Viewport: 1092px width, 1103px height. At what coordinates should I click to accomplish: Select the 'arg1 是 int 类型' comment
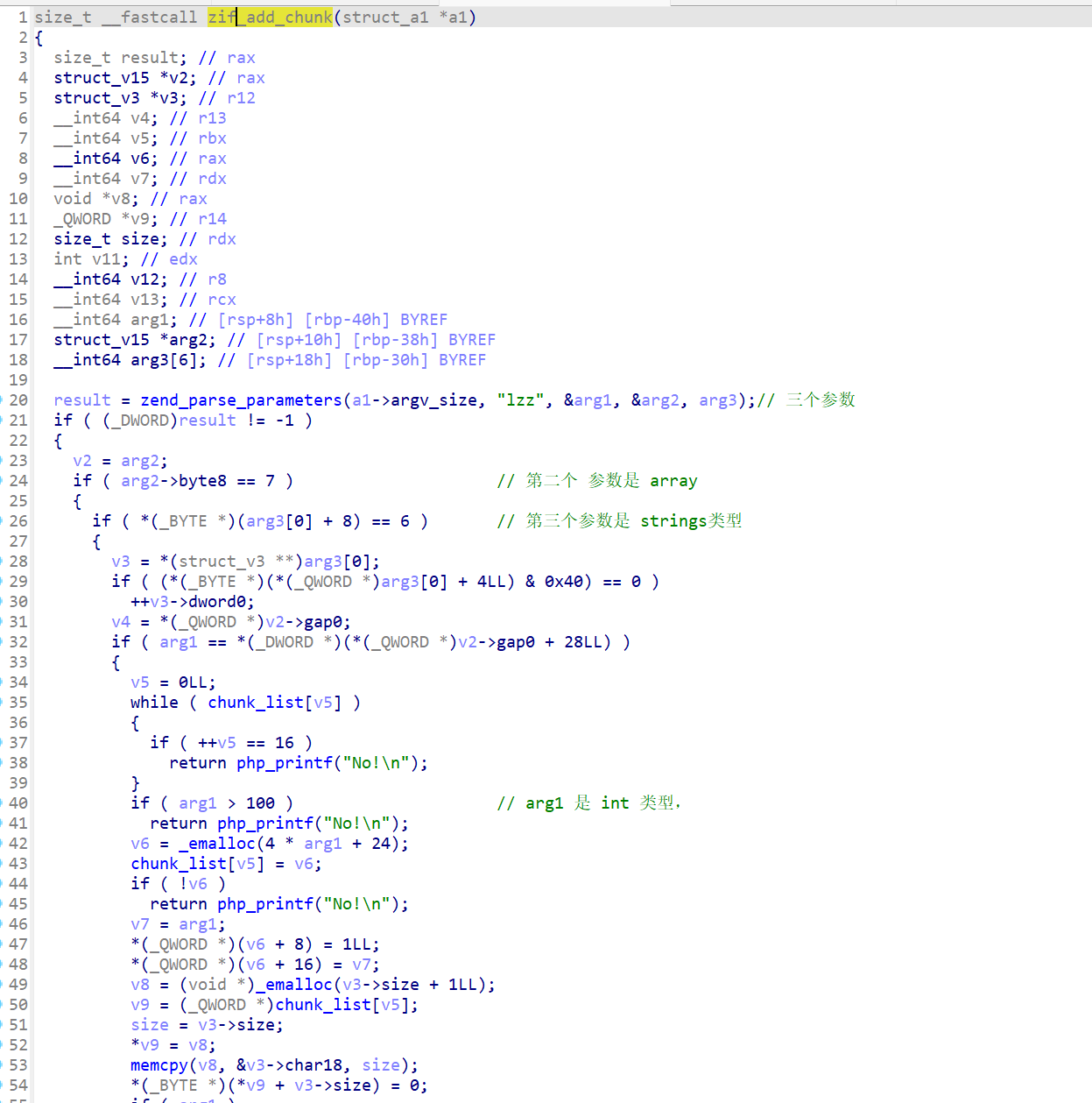[x=601, y=803]
